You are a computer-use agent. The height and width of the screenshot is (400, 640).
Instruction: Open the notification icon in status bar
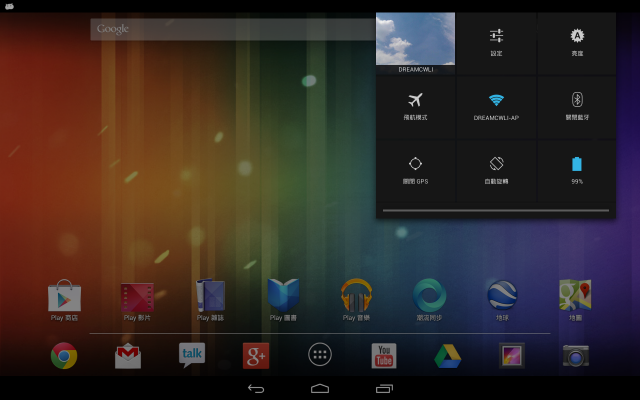pyautogui.click(x=9, y=6)
